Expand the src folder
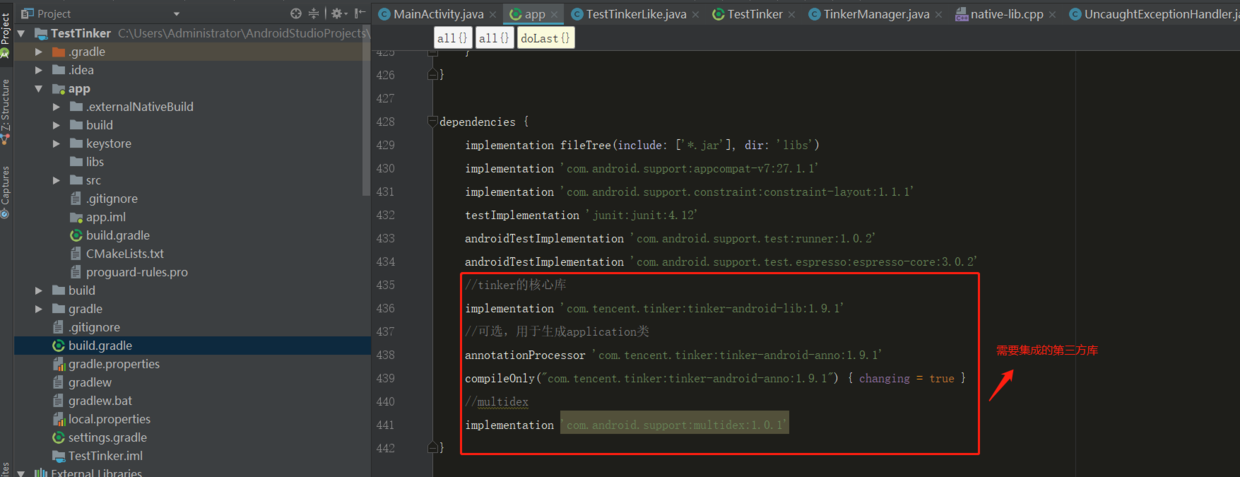This screenshot has width=1240, height=477. (57, 180)
